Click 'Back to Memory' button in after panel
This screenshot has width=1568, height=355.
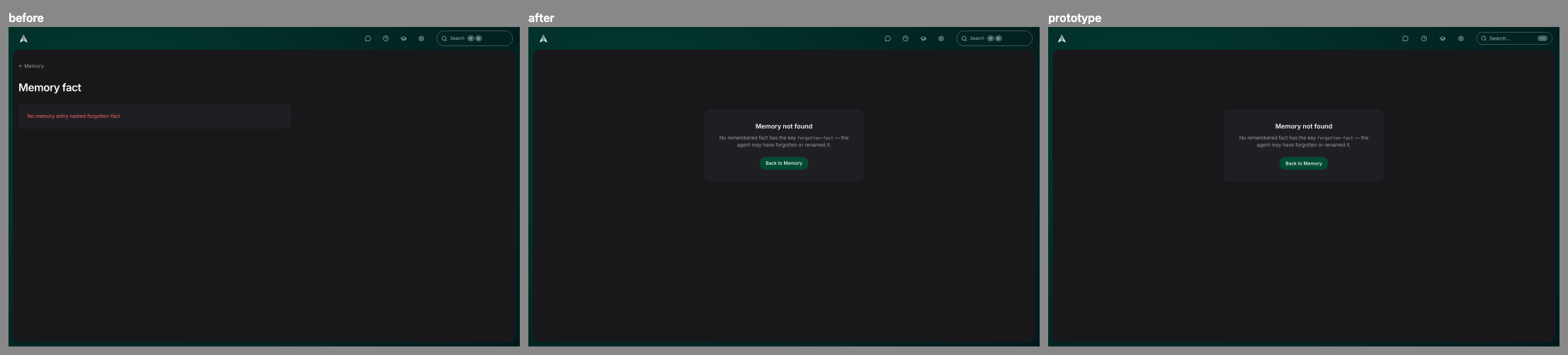784,163
